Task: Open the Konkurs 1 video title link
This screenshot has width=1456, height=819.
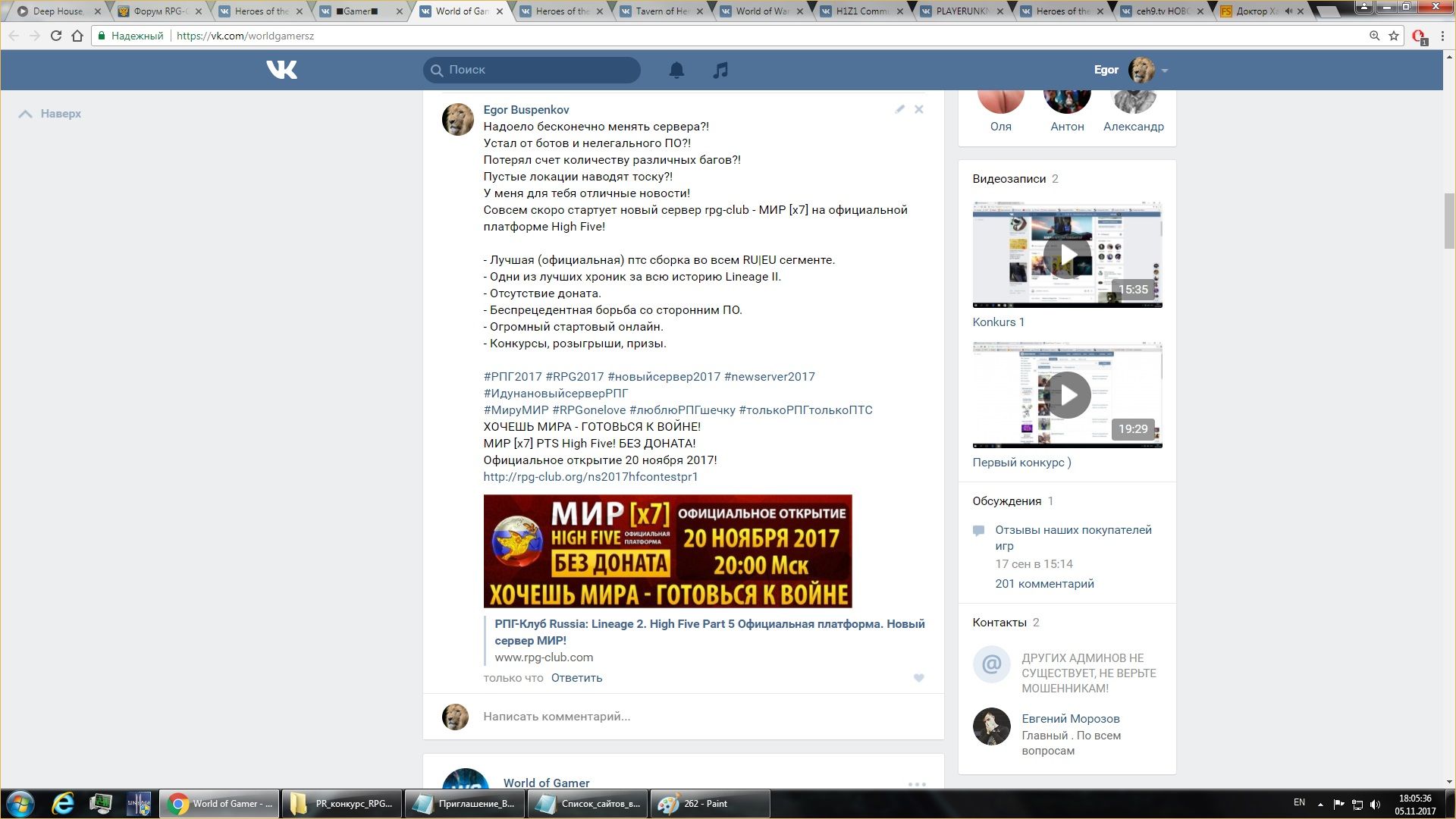Action: [998, 322]
